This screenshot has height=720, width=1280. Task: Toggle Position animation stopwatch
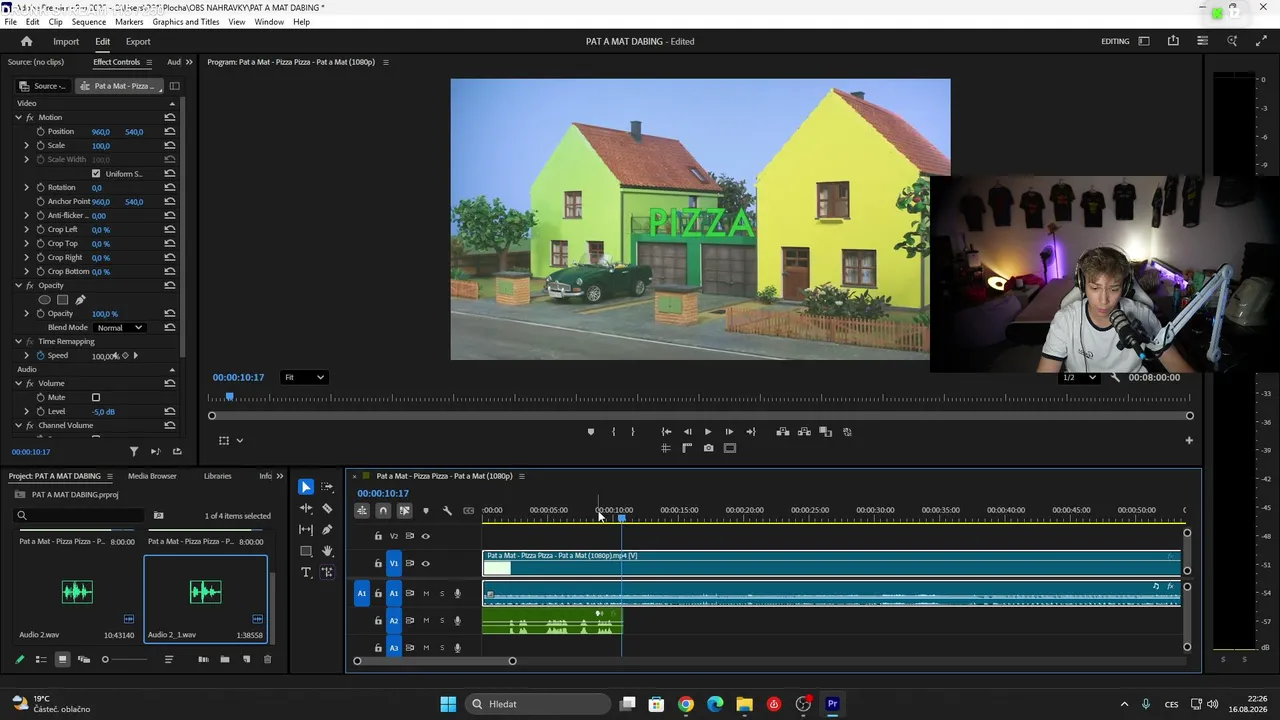(41, 132)
